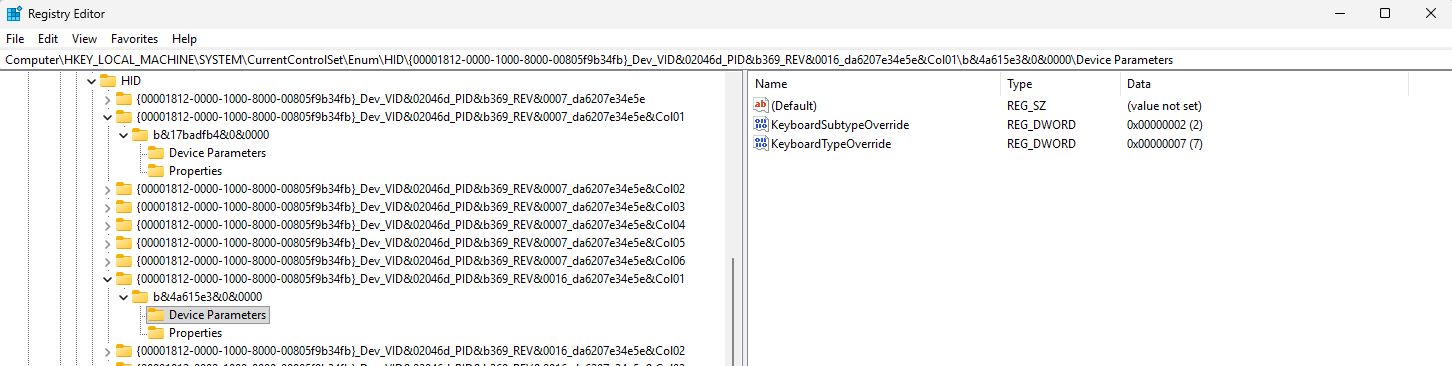The width and height of the screenshot is (1452, 366).
Task: Click the 0x00000002 (2) data cell
Action: [x=1164, y=124]
